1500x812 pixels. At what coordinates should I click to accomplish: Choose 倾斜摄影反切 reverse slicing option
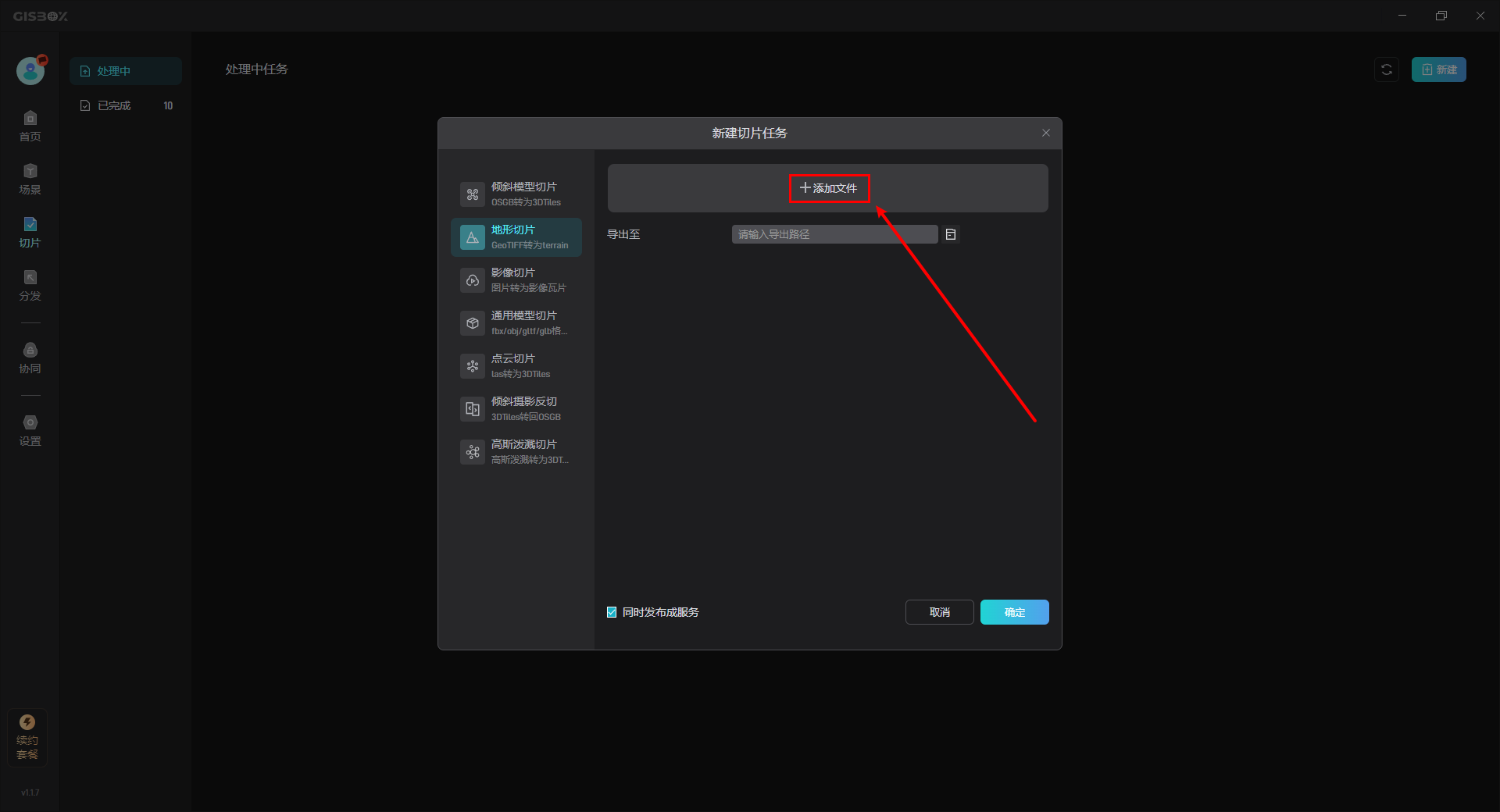coord(516,409)
